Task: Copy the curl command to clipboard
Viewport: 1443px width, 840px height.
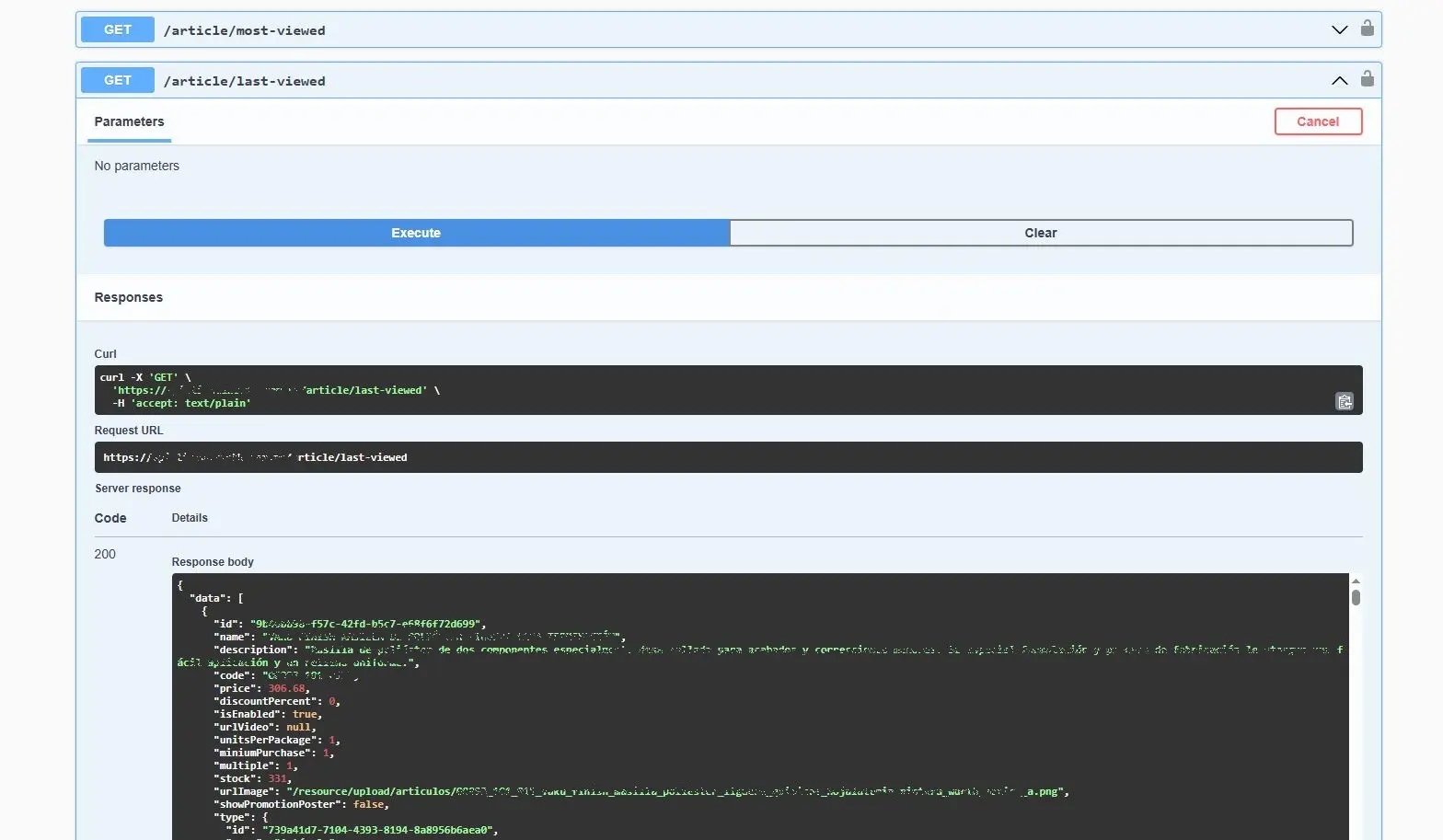Action: [1344, 401]
